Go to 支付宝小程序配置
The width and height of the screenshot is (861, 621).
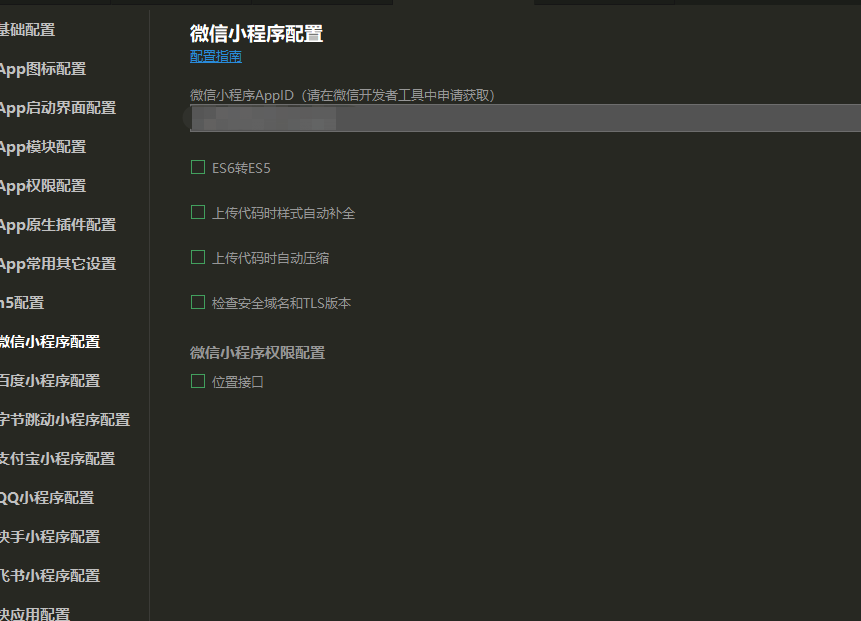[58, 458]
